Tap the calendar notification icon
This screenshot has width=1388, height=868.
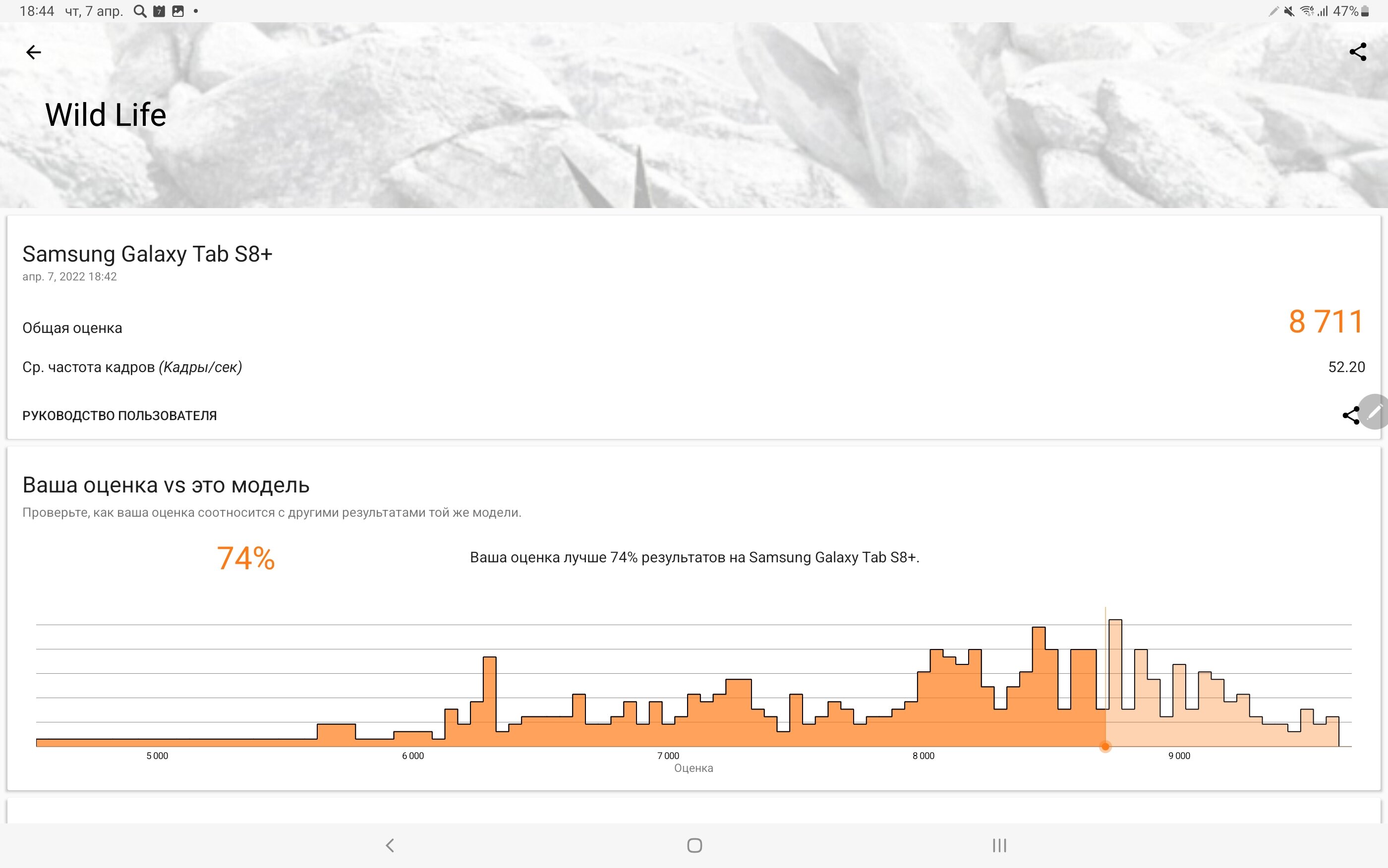159,11
